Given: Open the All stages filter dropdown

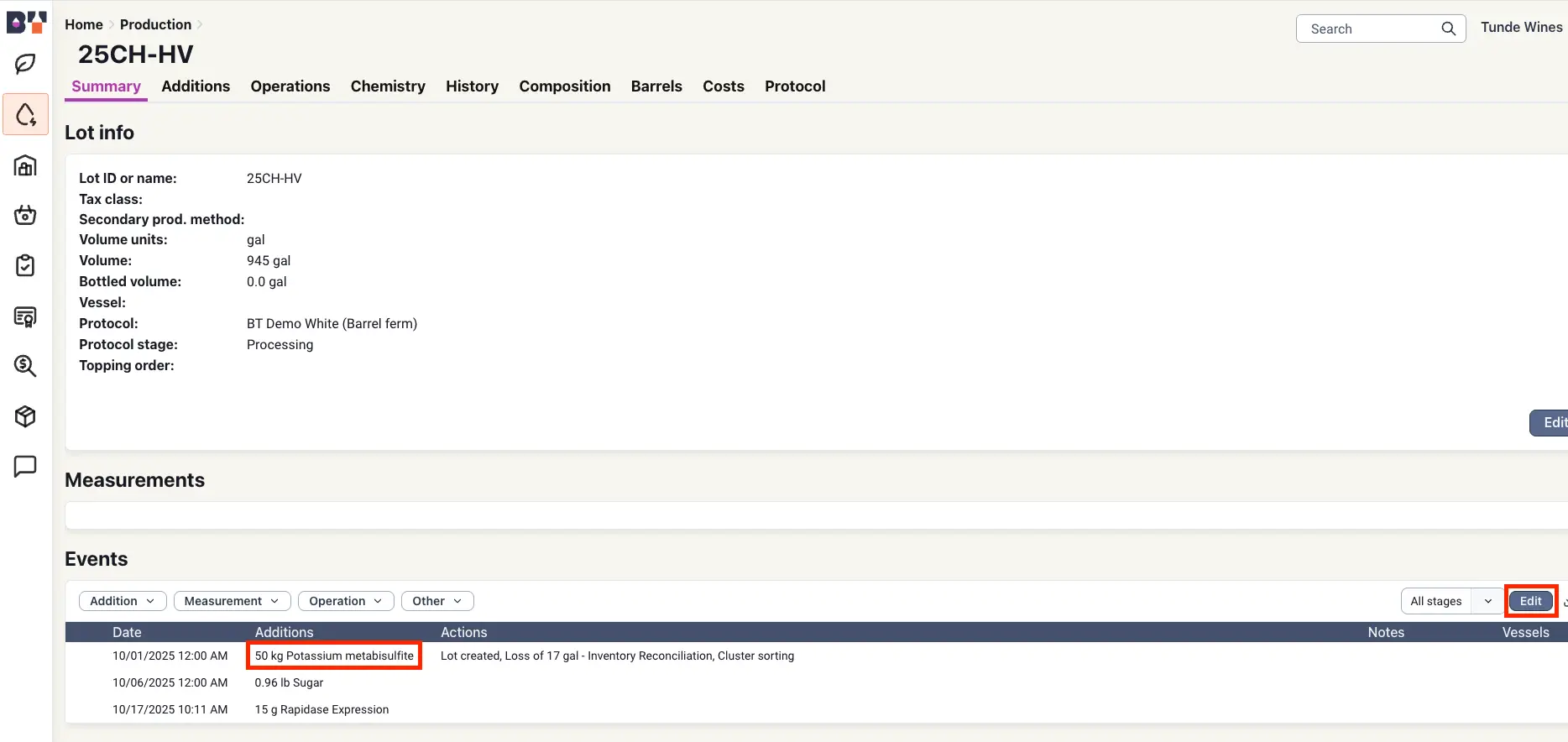Looking at the screenshot, I should pos(1451,601).
